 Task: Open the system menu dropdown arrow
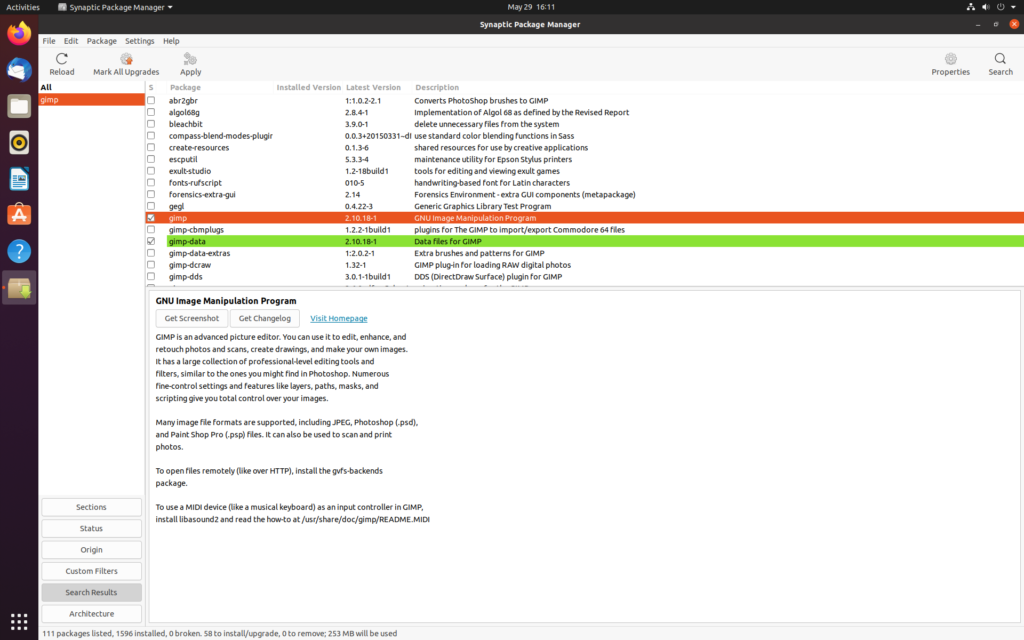click(1014, 7)
